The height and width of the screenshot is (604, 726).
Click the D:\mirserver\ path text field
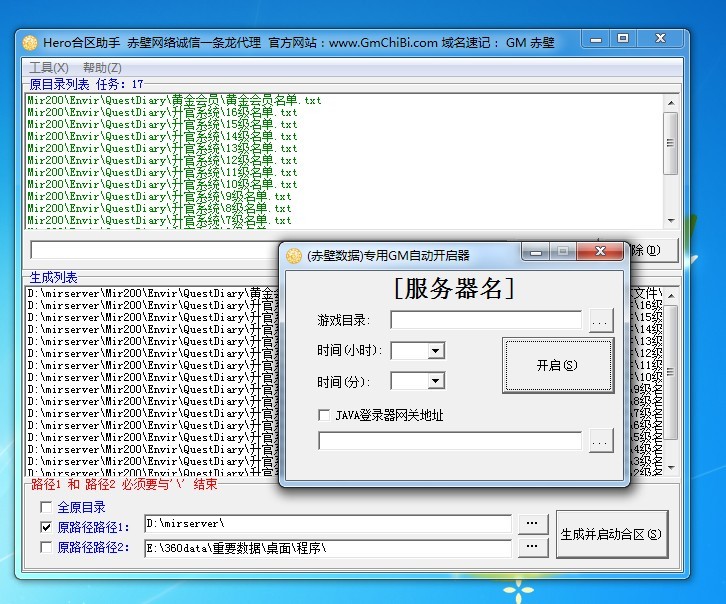[327, 524]
